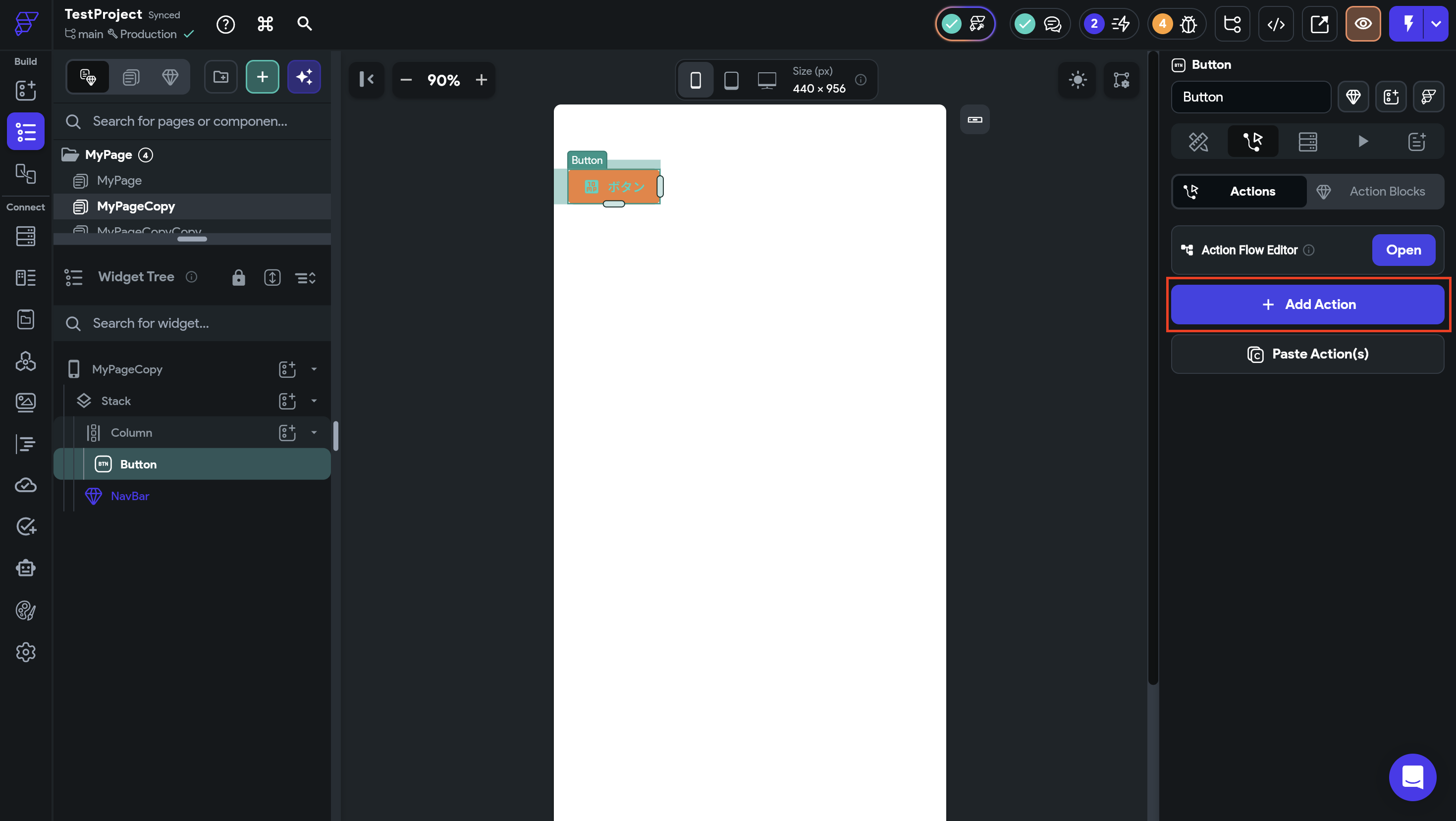Open the keyboard shortcuts command icon
The width and height of the screenshot is (1456, 821).
point(265,24)
